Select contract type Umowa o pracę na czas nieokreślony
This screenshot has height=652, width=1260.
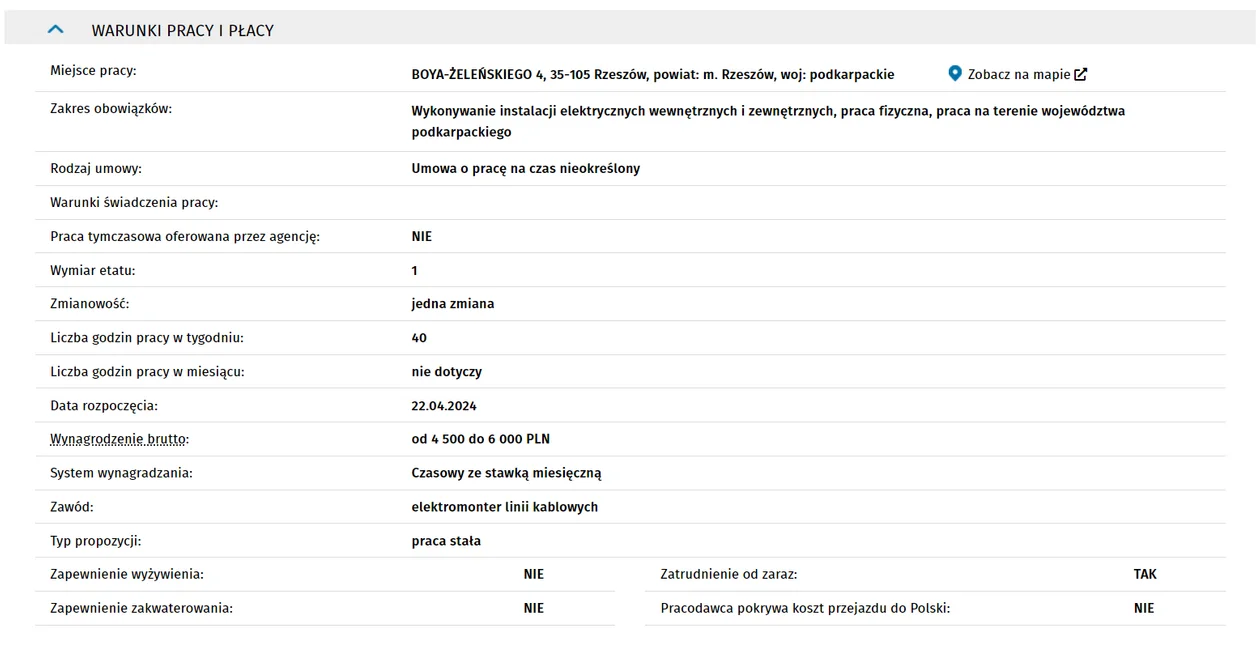point(526,168)
